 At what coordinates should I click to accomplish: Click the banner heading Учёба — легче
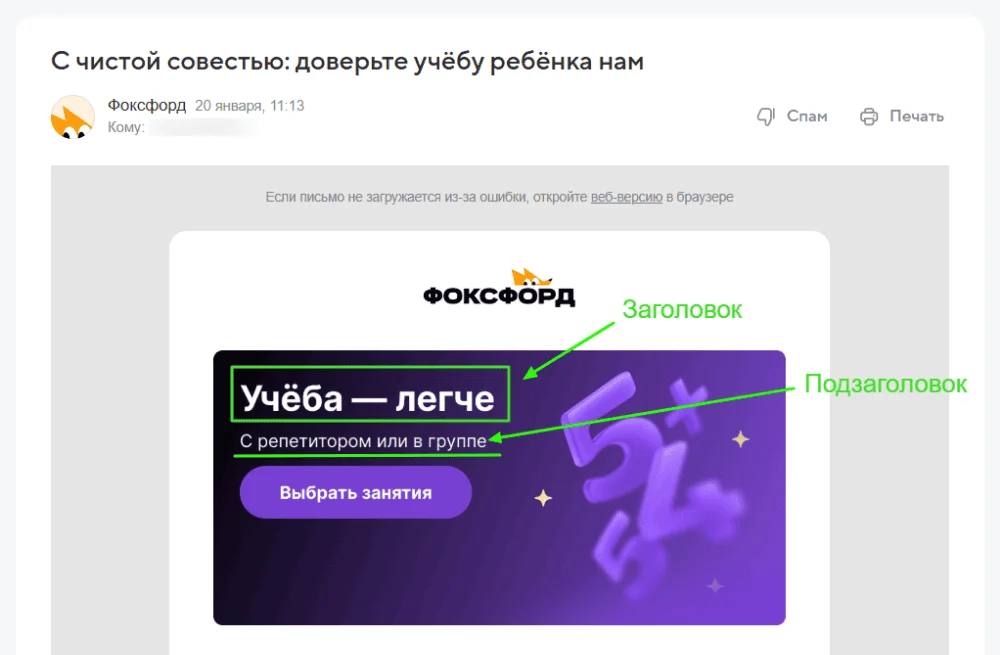point(368,399)
